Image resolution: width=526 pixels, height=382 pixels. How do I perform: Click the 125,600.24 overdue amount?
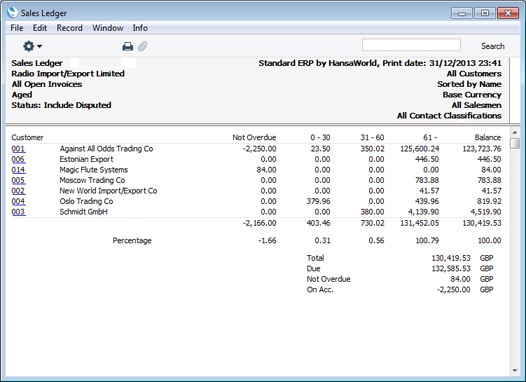pyautogui.click(x=419, y=149)
